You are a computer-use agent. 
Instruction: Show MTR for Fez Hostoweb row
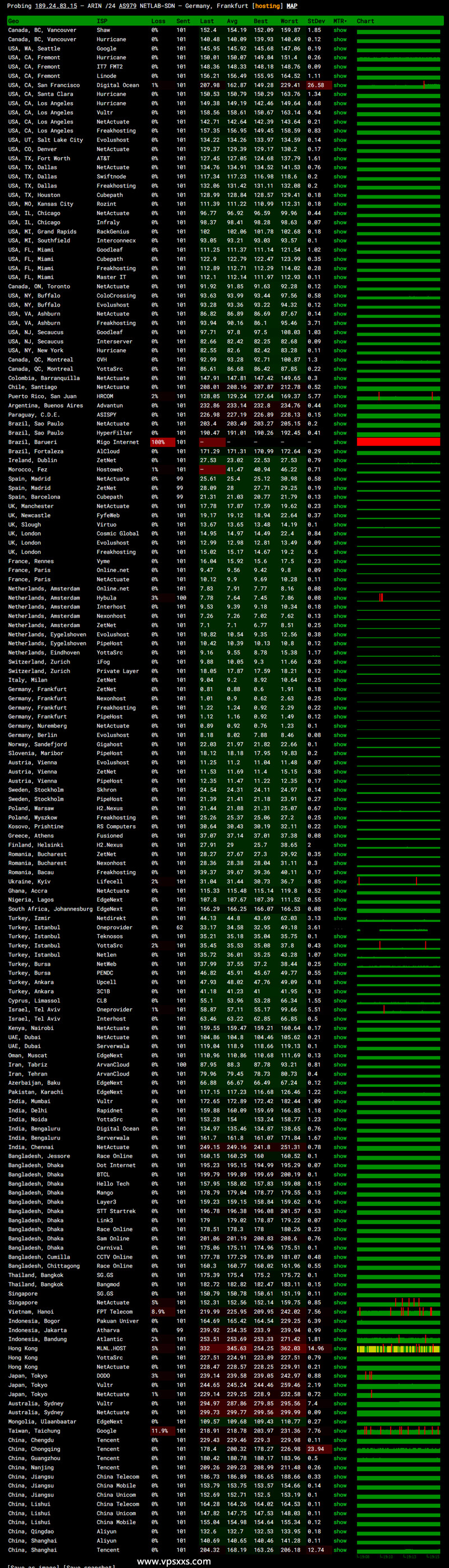tap(340, 470)
